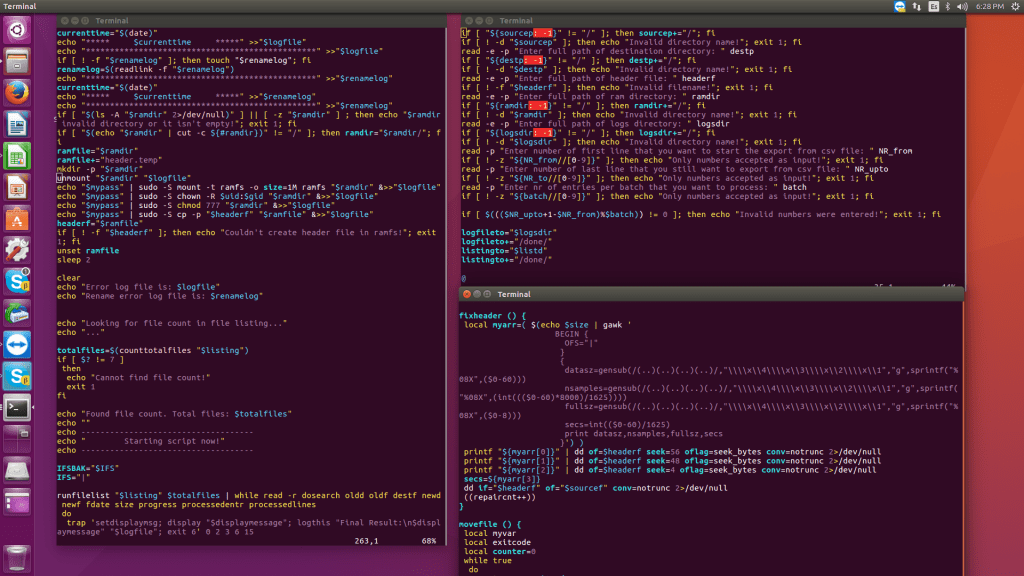The height and width of the screenshot is (576, 1024).
Task: Click 'umount "$ramdir"' line in left terminal
Action: 124,178
